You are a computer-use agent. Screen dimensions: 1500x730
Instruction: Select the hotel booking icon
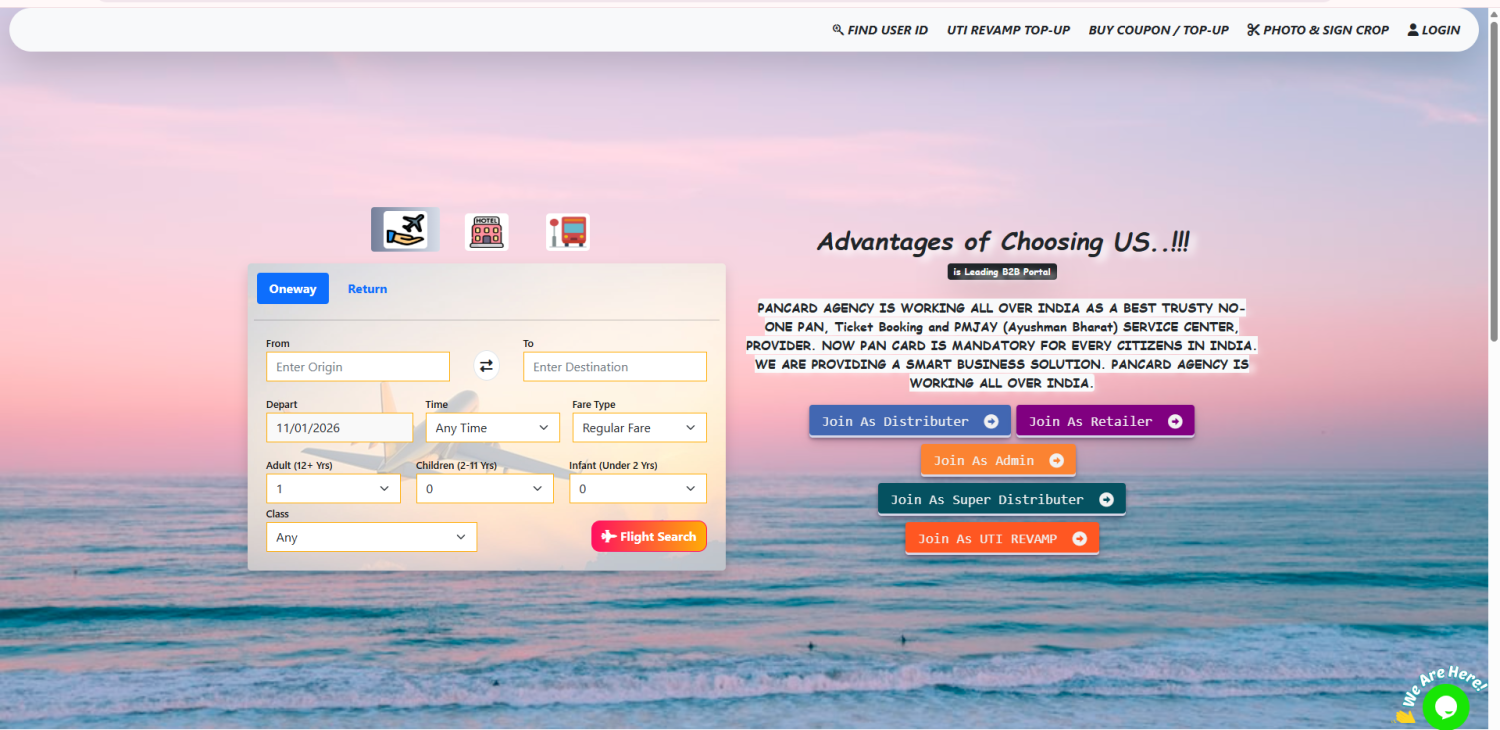[x=486, y=231]
